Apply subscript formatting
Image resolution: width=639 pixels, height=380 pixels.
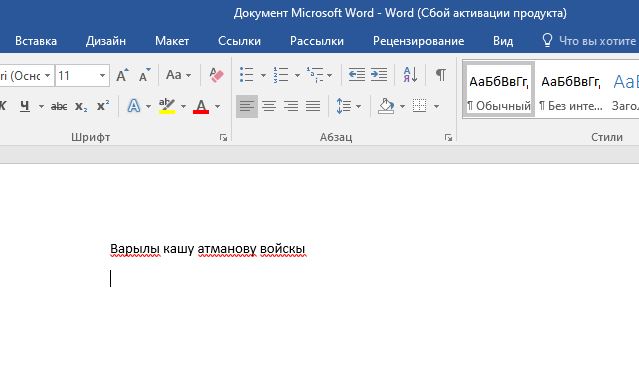pyautogui.click(x=81, y=106)
